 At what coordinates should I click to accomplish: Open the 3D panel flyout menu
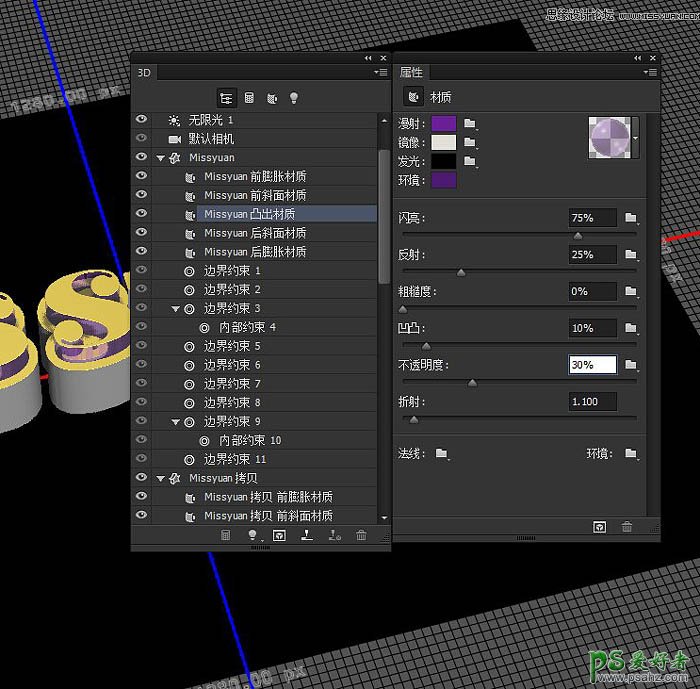tap(381, 73)
